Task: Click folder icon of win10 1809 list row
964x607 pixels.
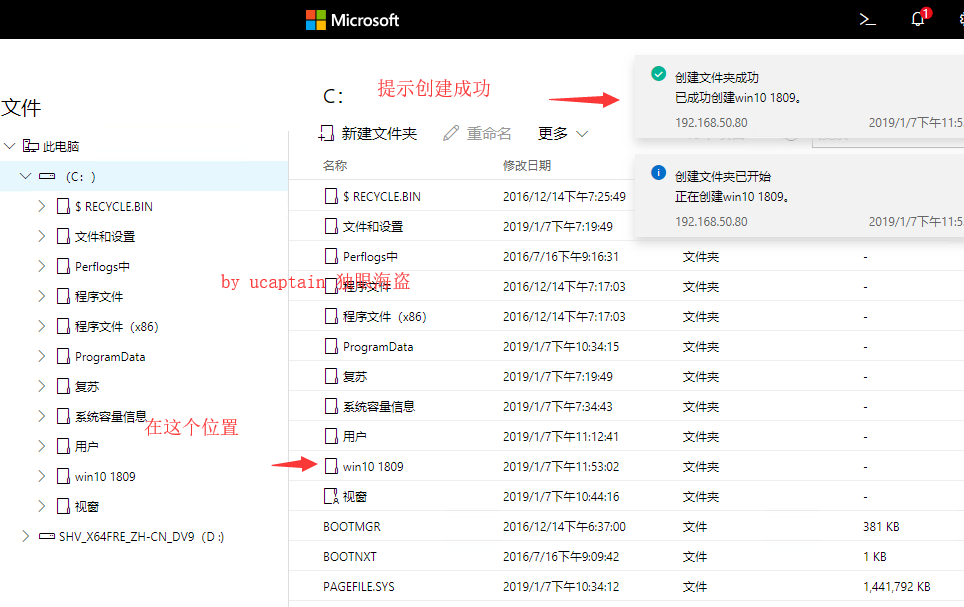Action: coord(331,466)
